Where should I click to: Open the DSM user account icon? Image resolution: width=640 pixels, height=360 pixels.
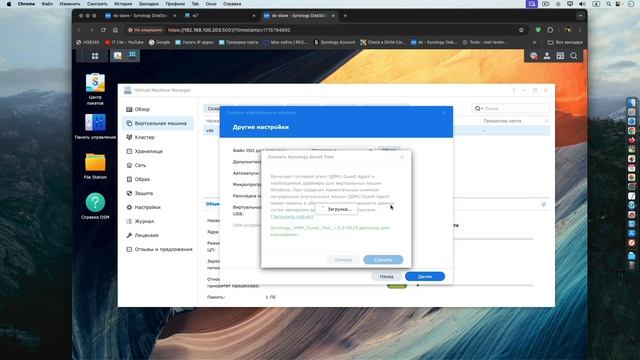point(547,56)
